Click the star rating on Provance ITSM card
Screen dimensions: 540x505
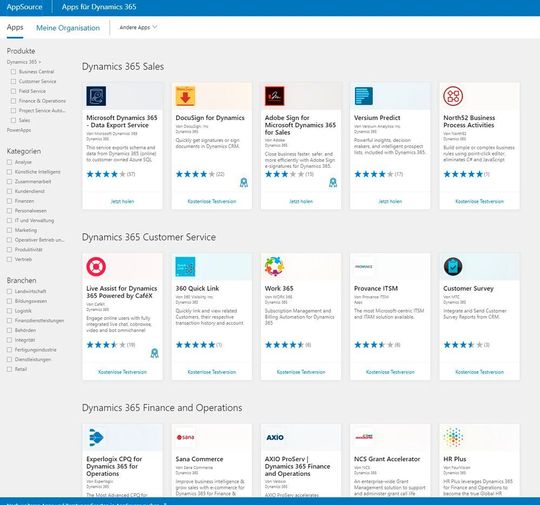[x=374, y=344]
